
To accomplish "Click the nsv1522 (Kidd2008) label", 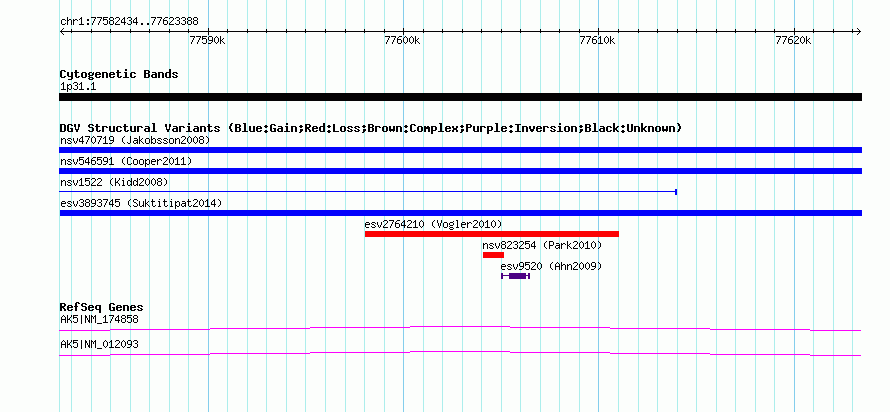I will tap(114, 182).
